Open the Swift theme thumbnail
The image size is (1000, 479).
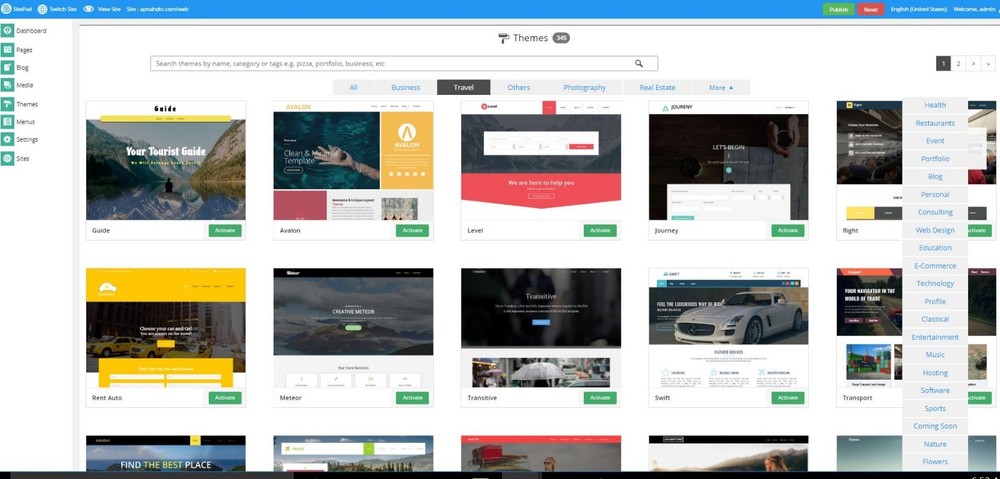point(728,327)
